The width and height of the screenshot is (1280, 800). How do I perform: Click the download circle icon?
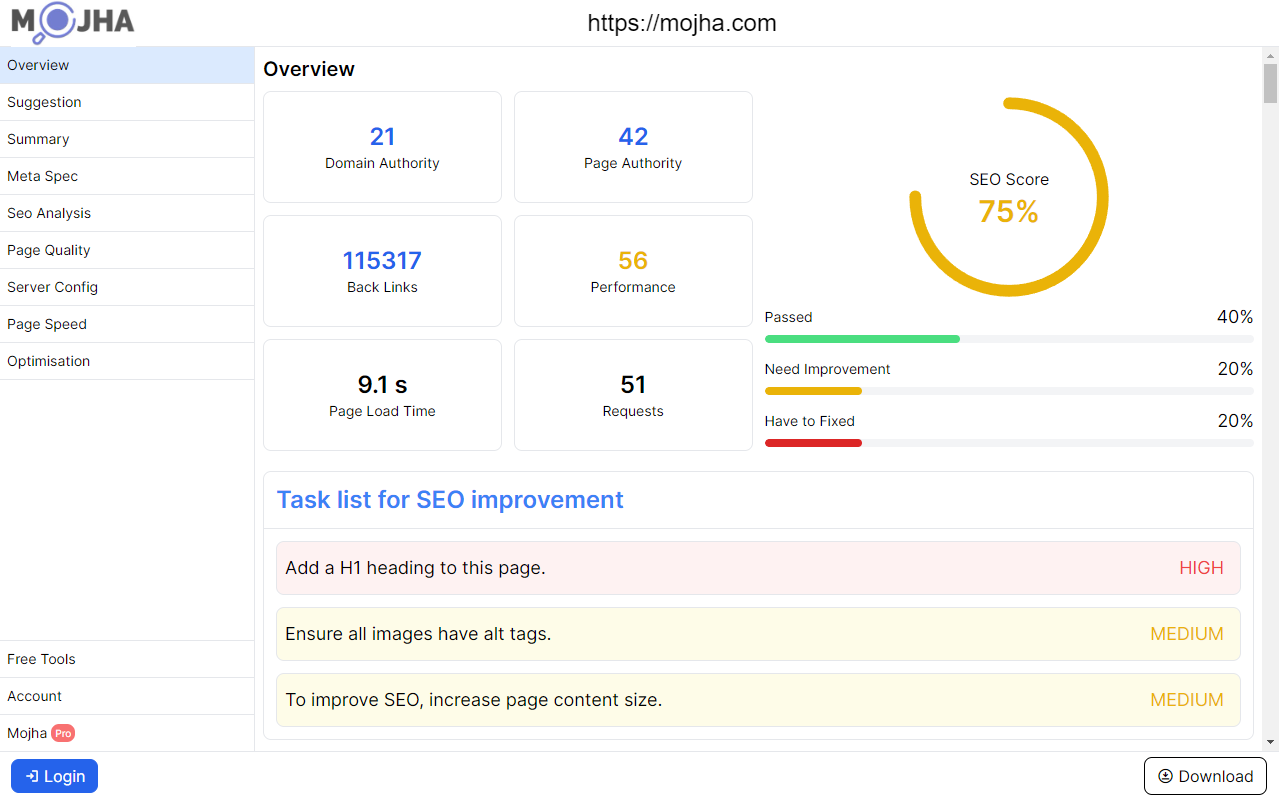pyautogui.click(x=1166, y=776)
